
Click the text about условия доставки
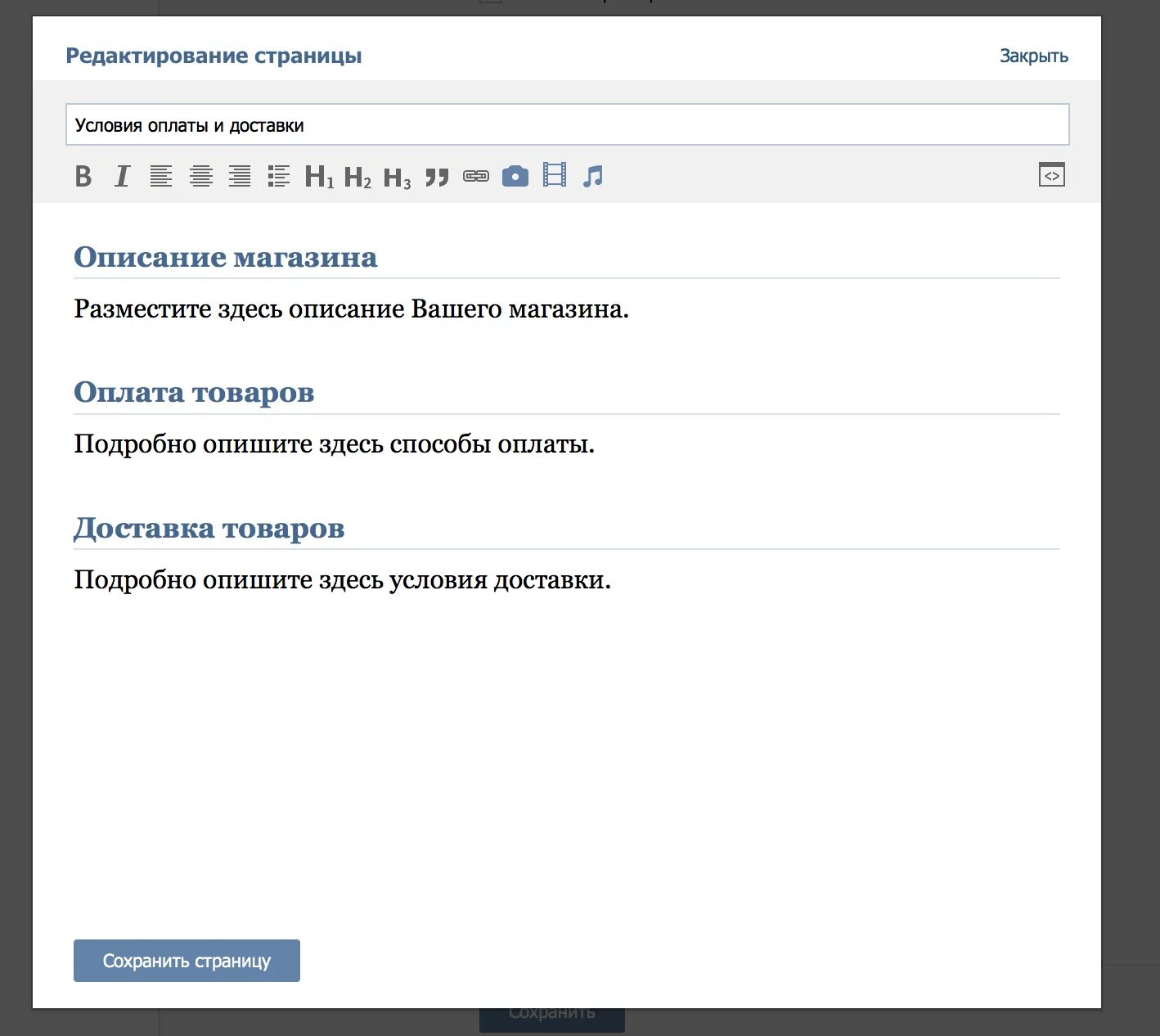click(x=343, y=580)
